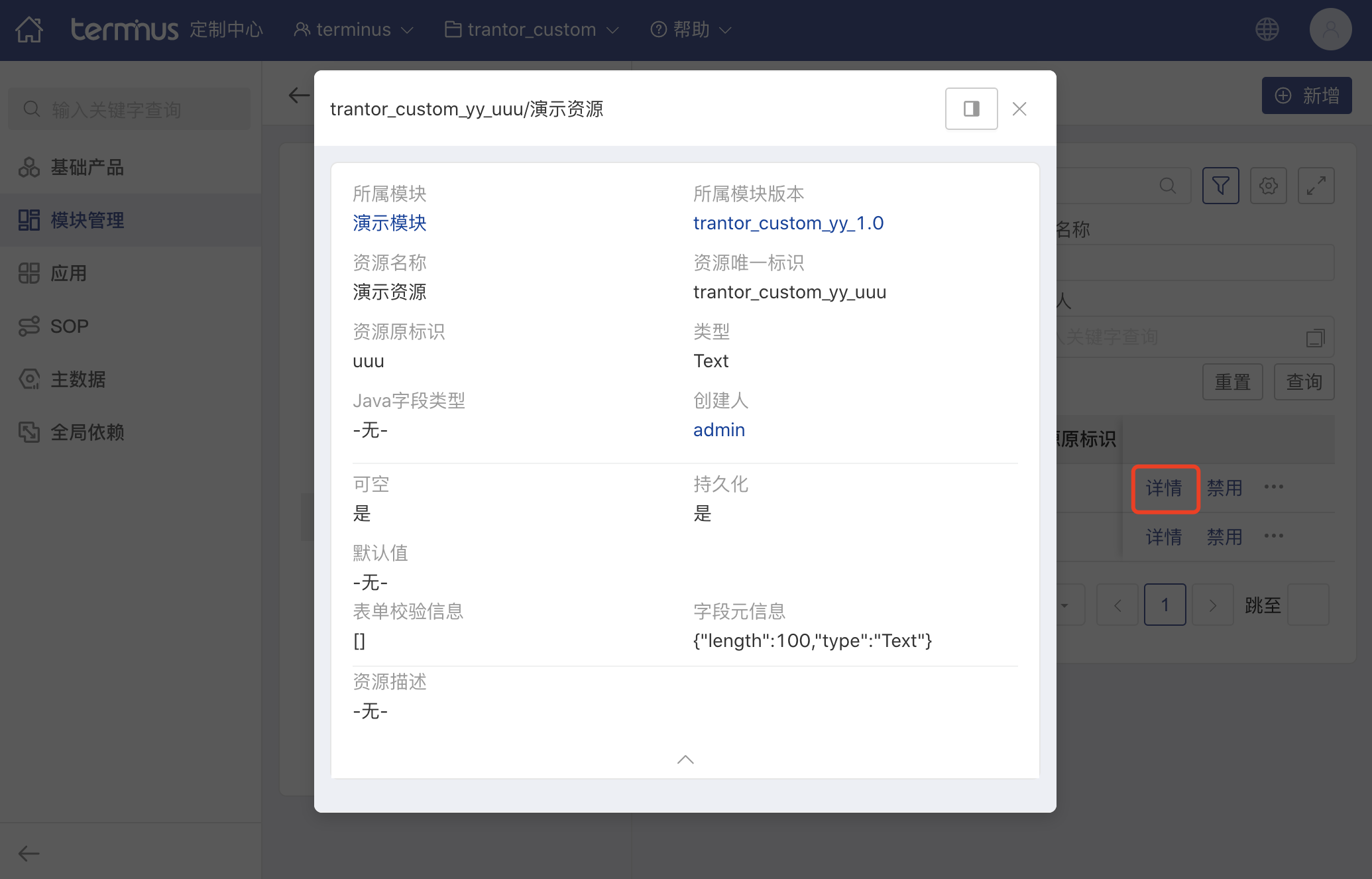Click the trantor_custom_yy_uuu identifier value

click(789, 292)
